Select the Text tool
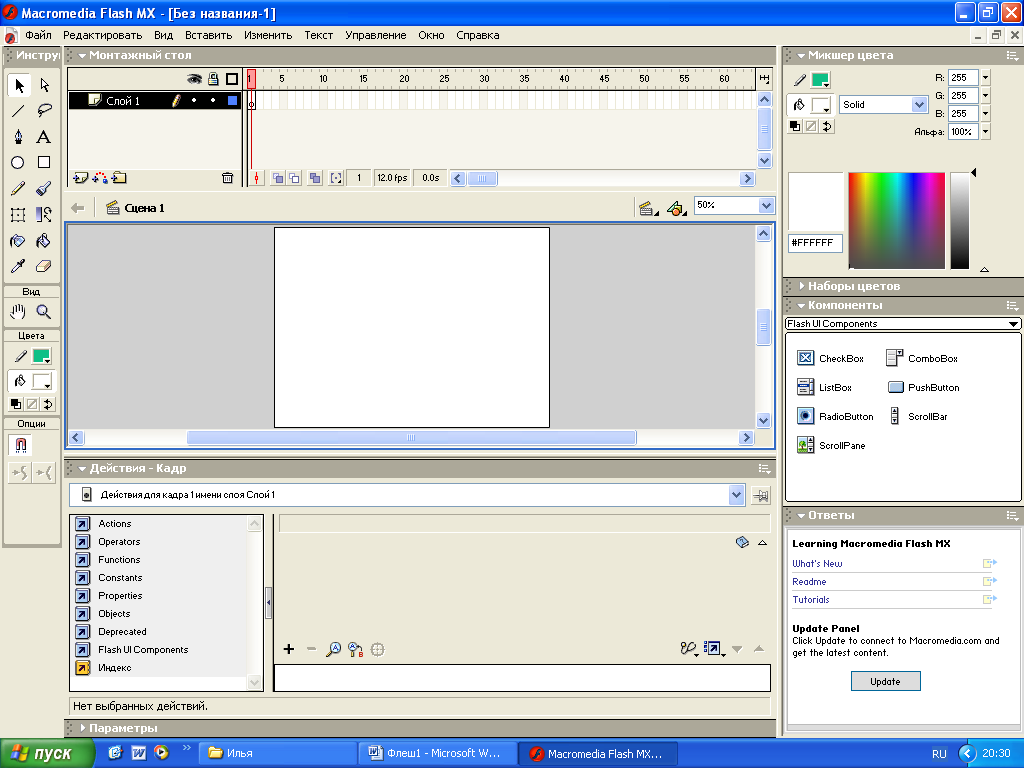The image size is (1024, 768). coord(44,136)
